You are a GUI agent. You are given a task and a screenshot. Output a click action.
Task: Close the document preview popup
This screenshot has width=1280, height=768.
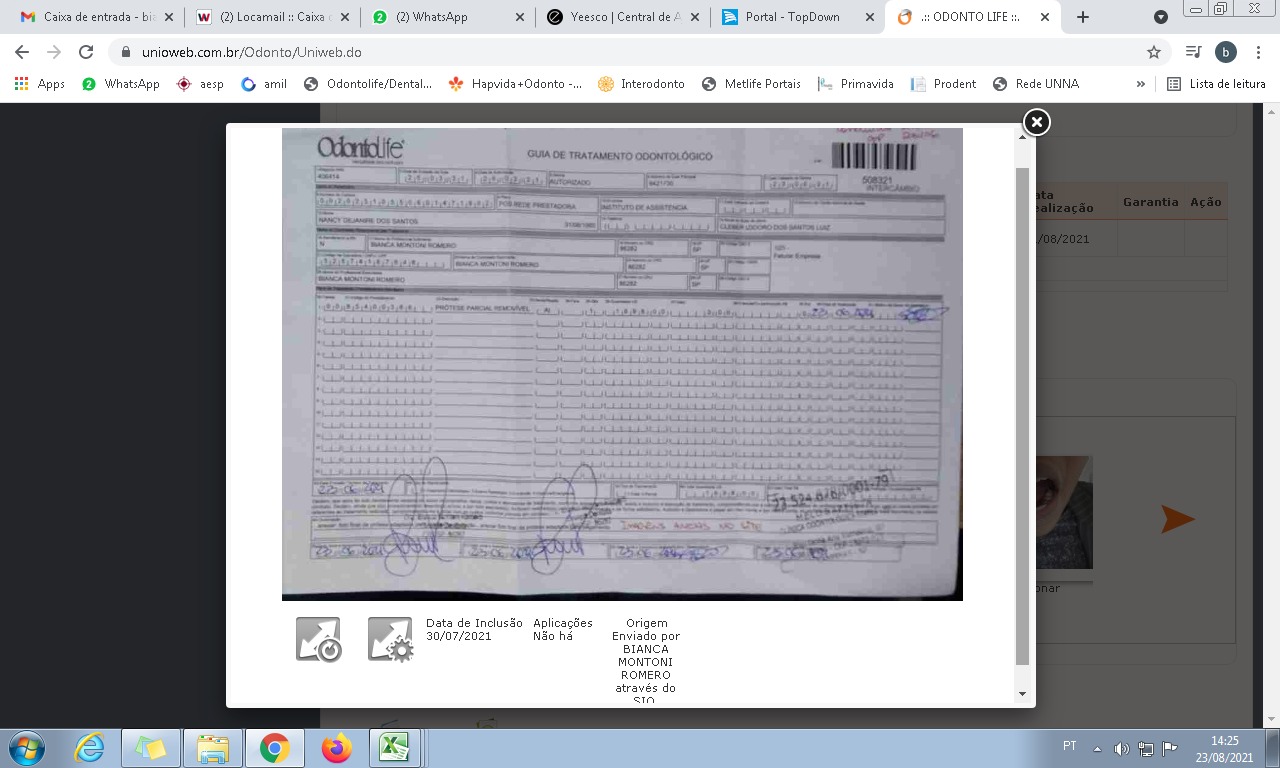[1037, 122]
